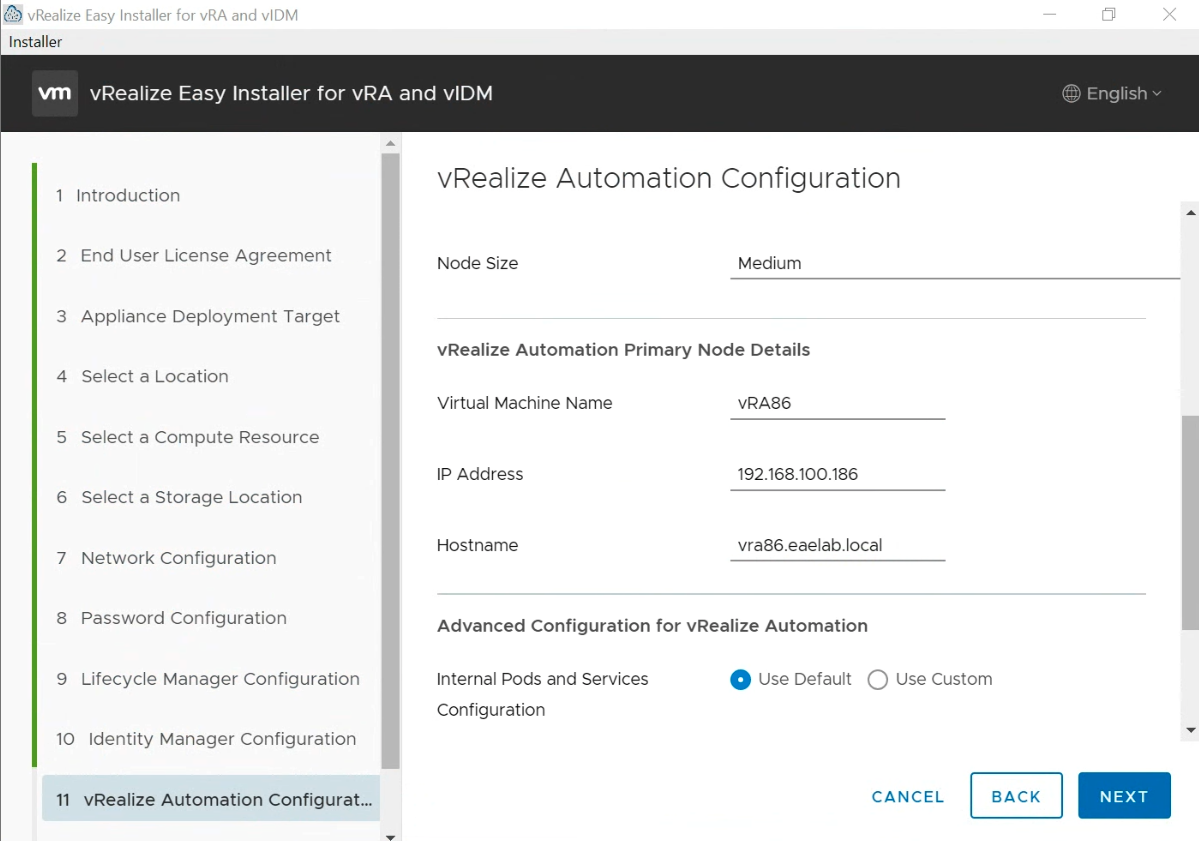Click the NEXT button
1199x841 pixels.
[1124, 795]
